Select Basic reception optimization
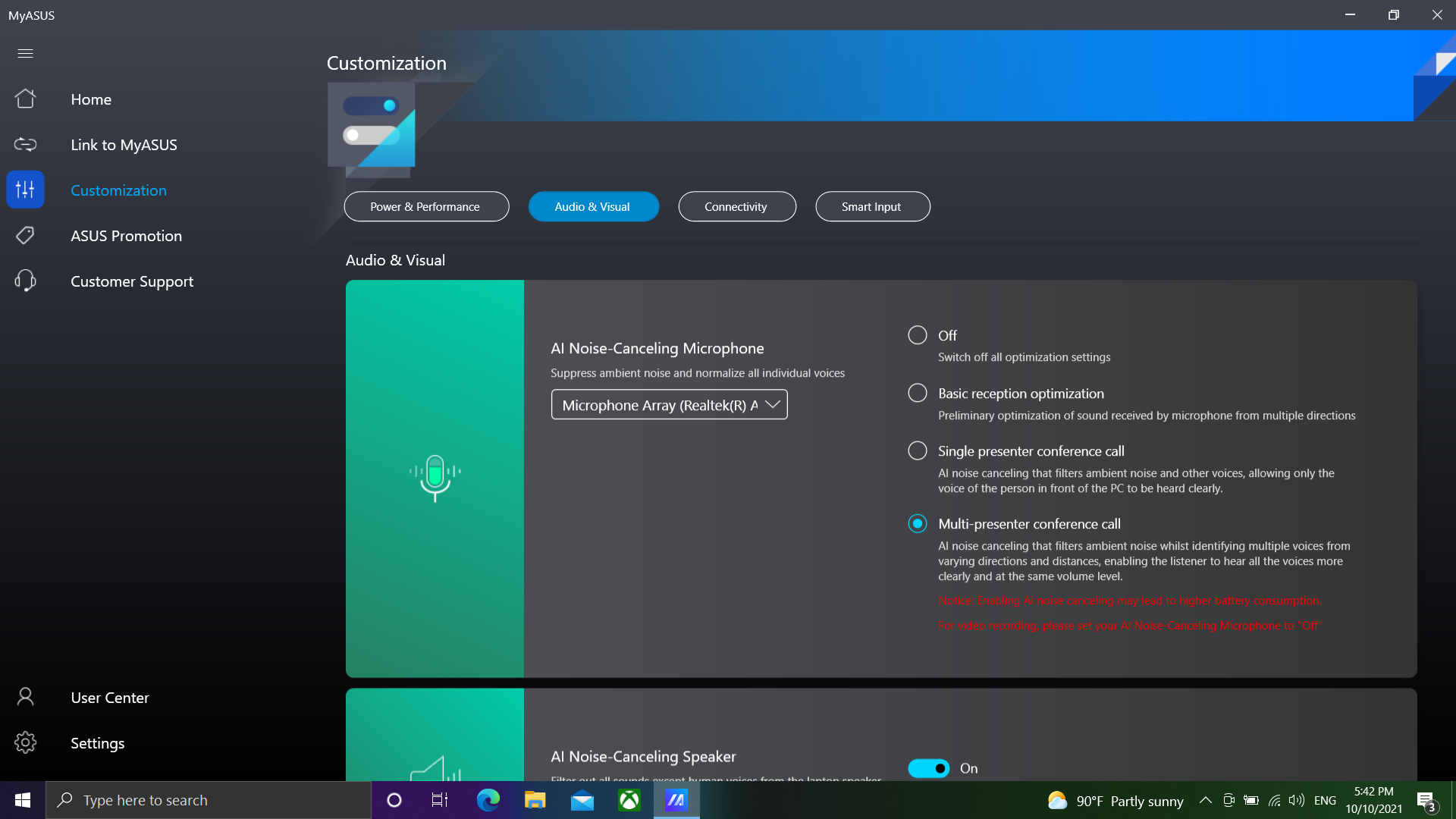The image size is (1456, 819). point(918,393)
